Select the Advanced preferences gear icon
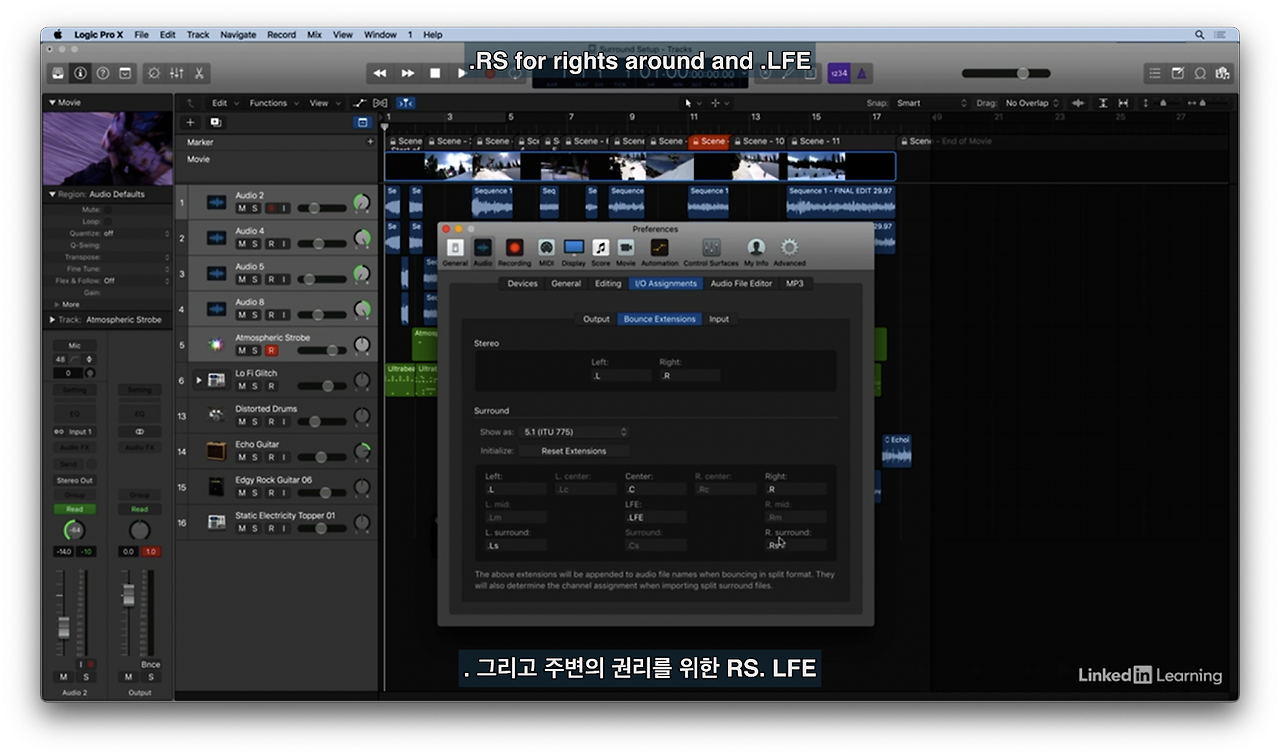Image resolution: width=1280 pixels, height=756 pixels. (789, 251)
